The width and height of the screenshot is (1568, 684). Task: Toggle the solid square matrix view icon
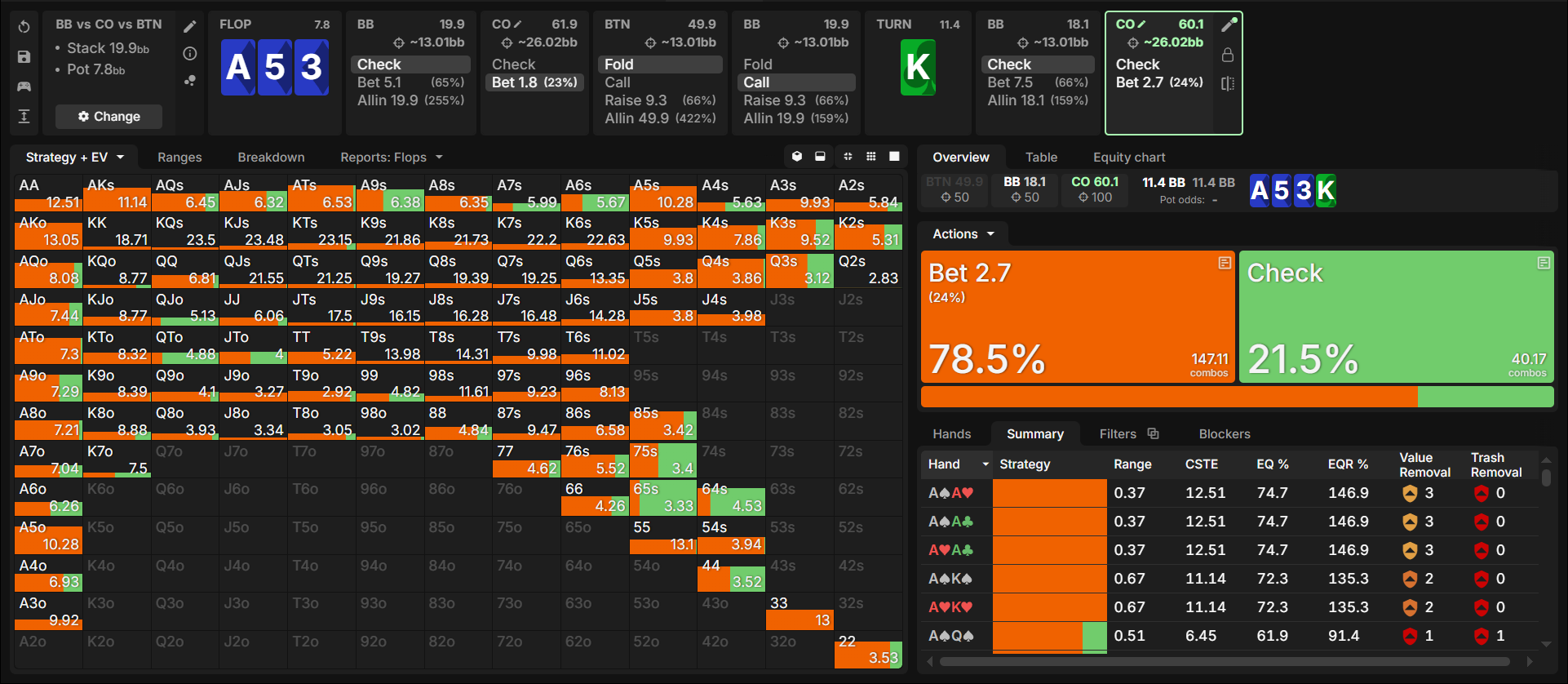[x=894, y=157]
